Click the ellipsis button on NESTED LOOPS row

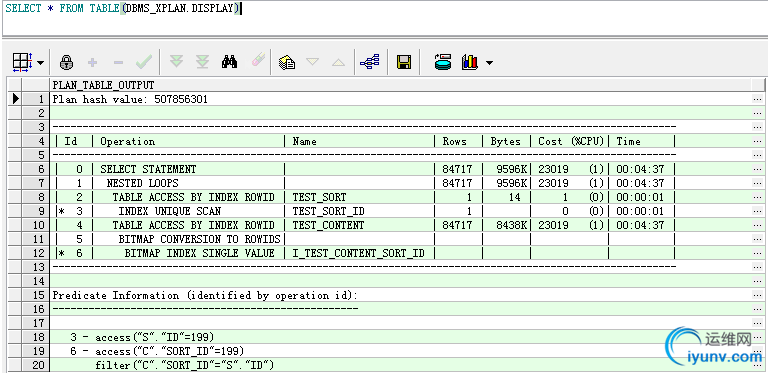click(757, 183)
